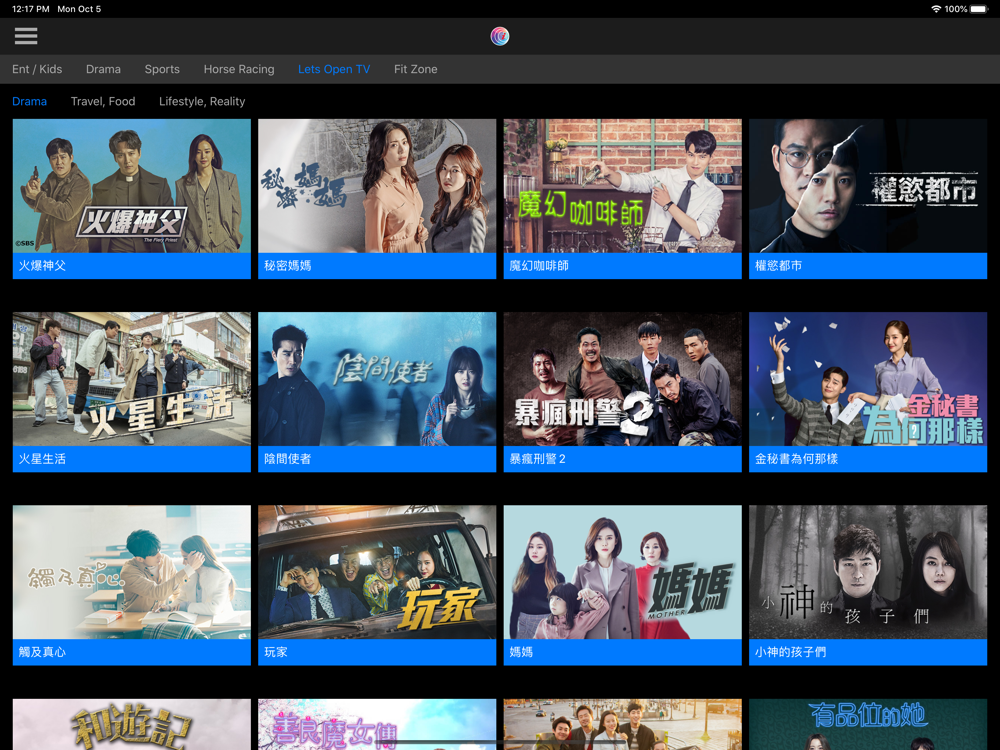Open the partially visible 和遊記 thumbnail
This screenshot has height=750, width=1000.
(x=131, y=724)
